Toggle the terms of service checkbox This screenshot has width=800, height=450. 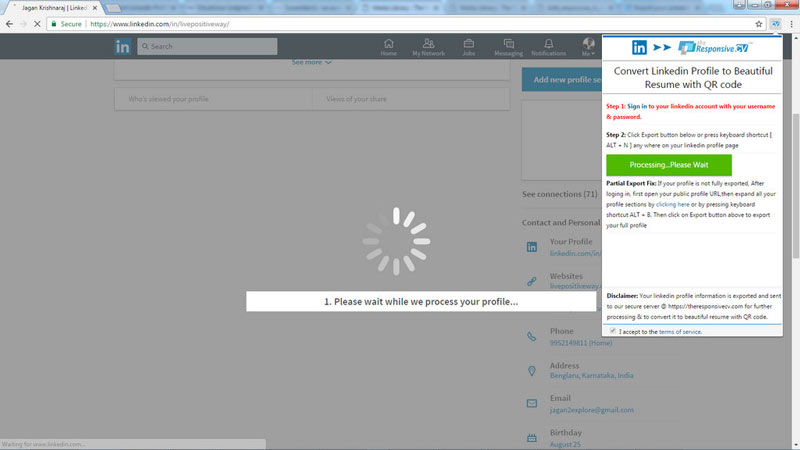pos(613,331)
